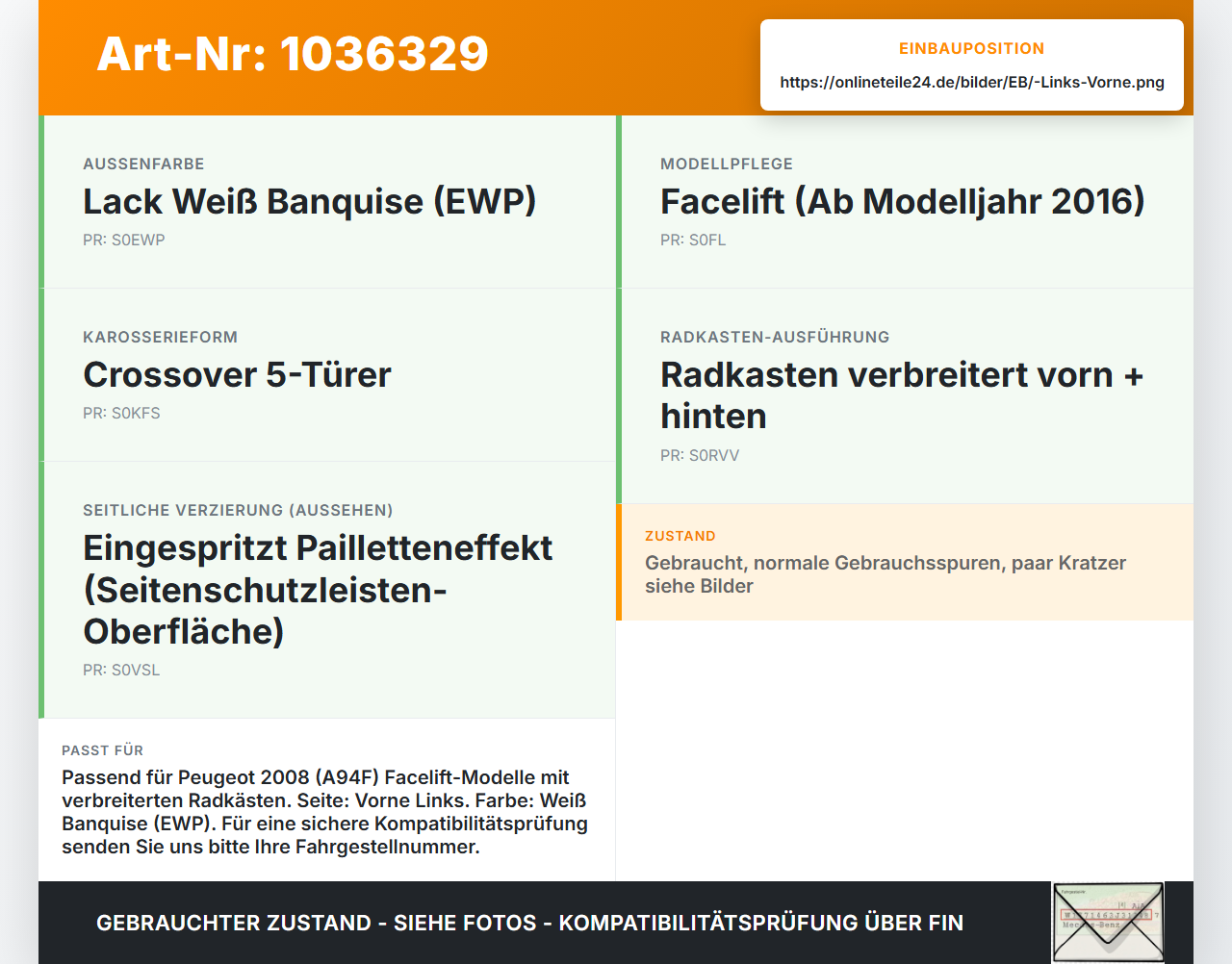Click the Facelift (Ab Modelljahr 2016) entry
Viewport: 1232px width, 964px height.
[902, 201]
